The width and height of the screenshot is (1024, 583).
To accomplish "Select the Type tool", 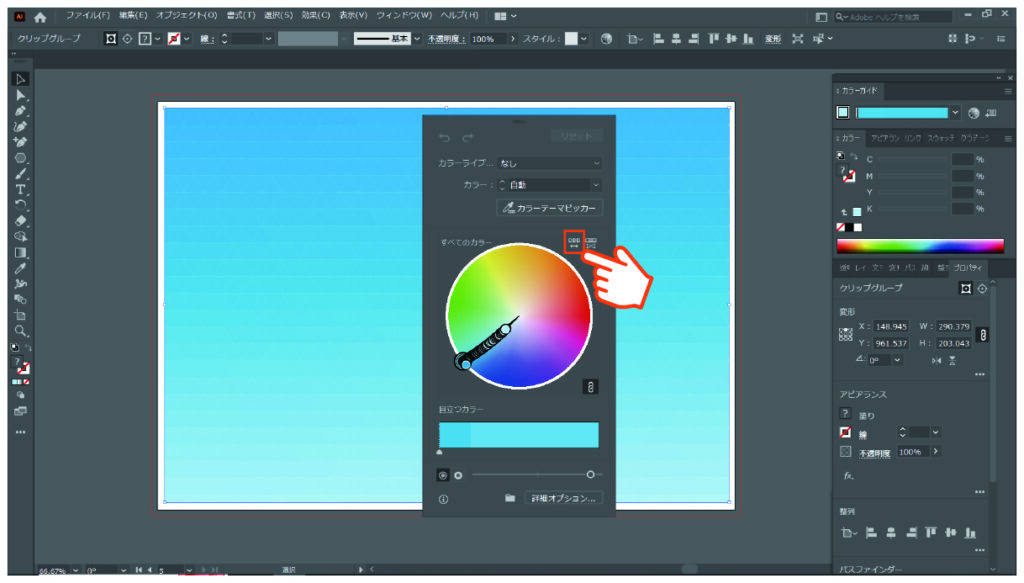I will 20,190.
